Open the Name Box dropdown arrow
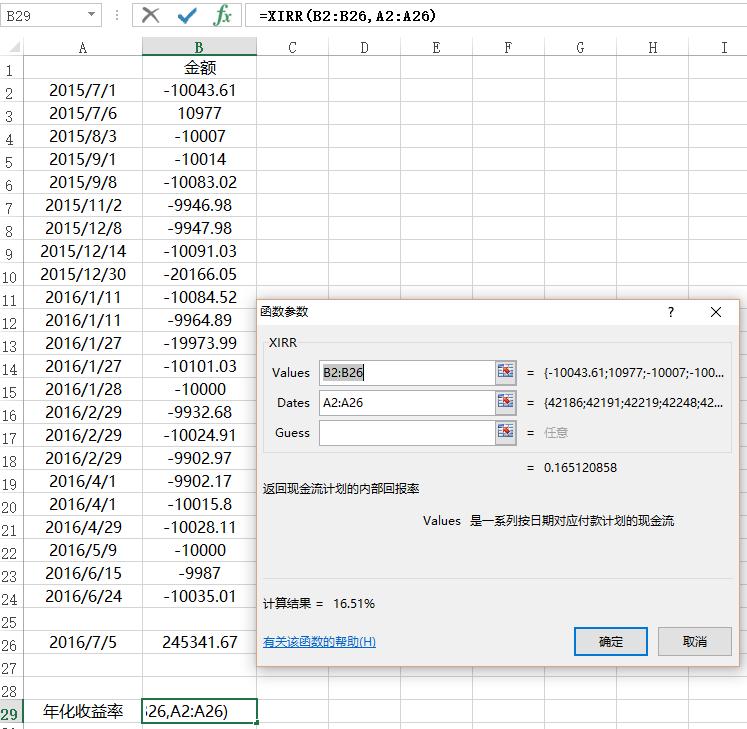The width and height of the screenshot is (747, 729). (x=91, y=15)
